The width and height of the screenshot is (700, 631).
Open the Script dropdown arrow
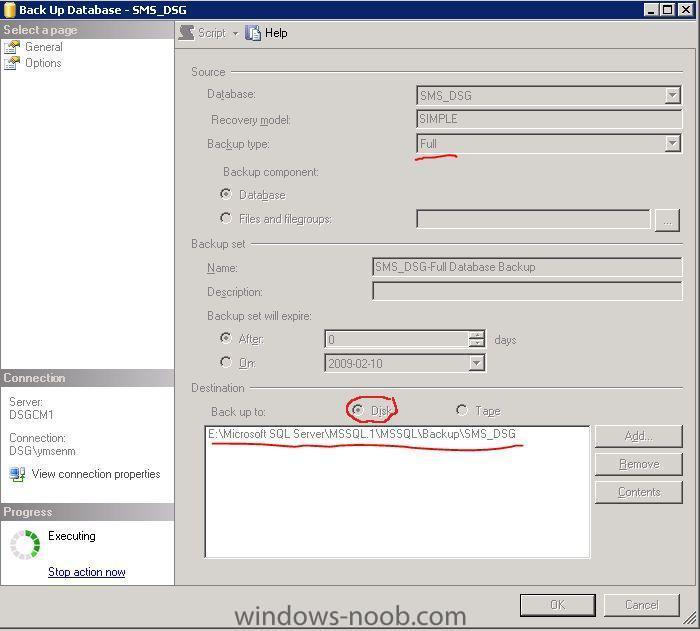click(x=235, y=33)
